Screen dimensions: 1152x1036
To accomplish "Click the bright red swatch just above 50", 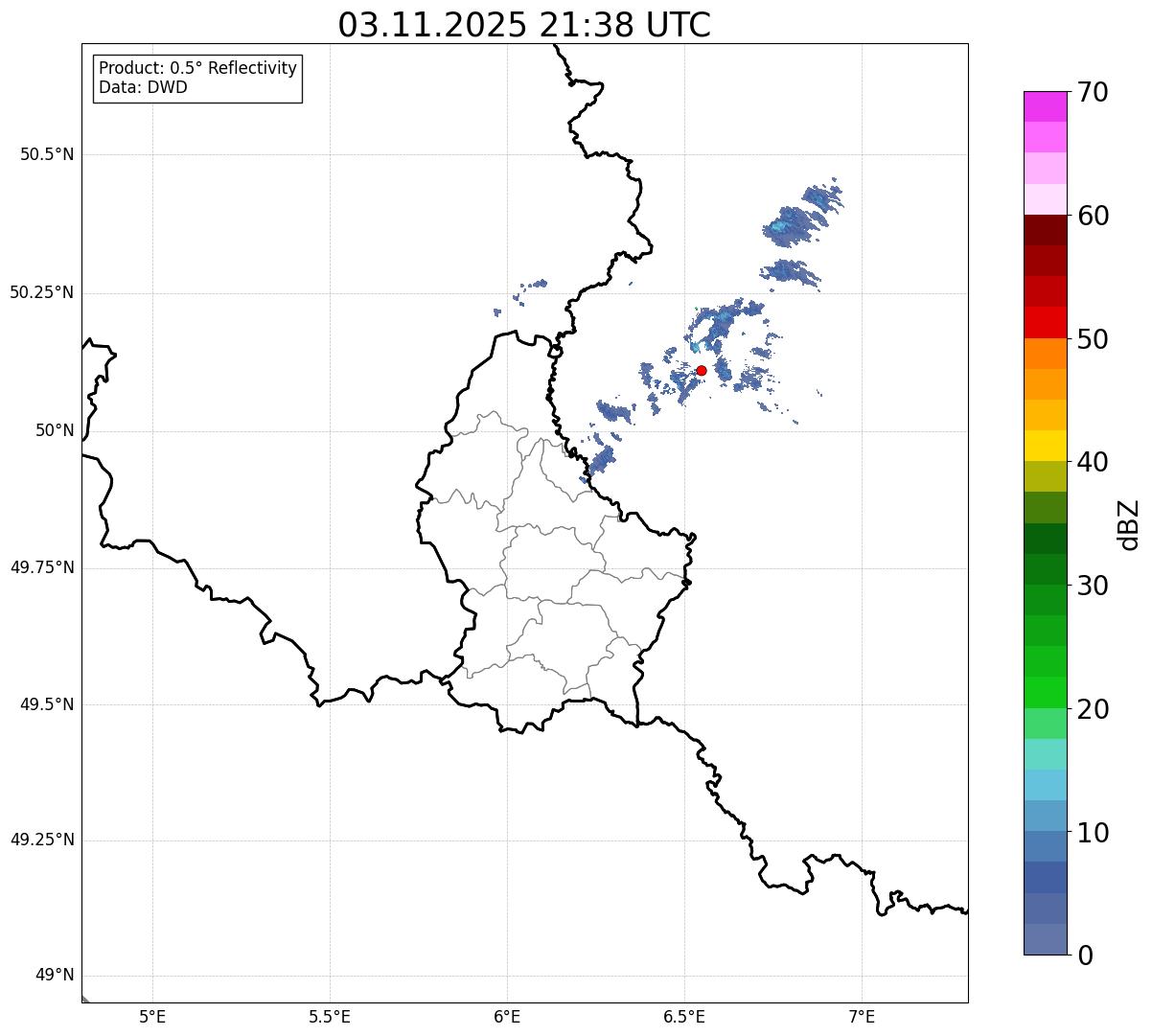I will pyautogui.click(x=1046, y=323).
